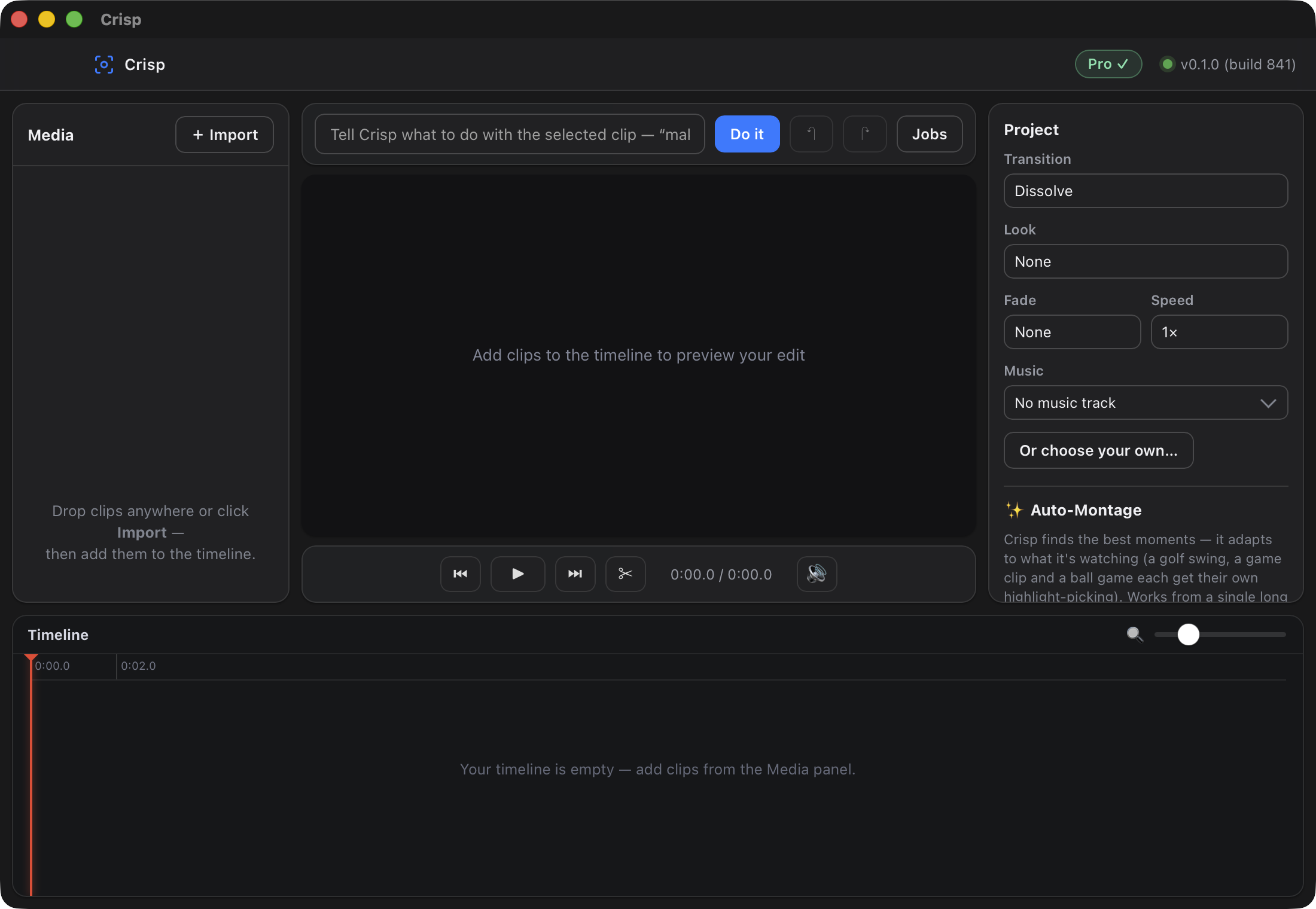Skip to end of the preview
The height and width of the screenshot is (909, 1316).
click(x=575, y=574)
